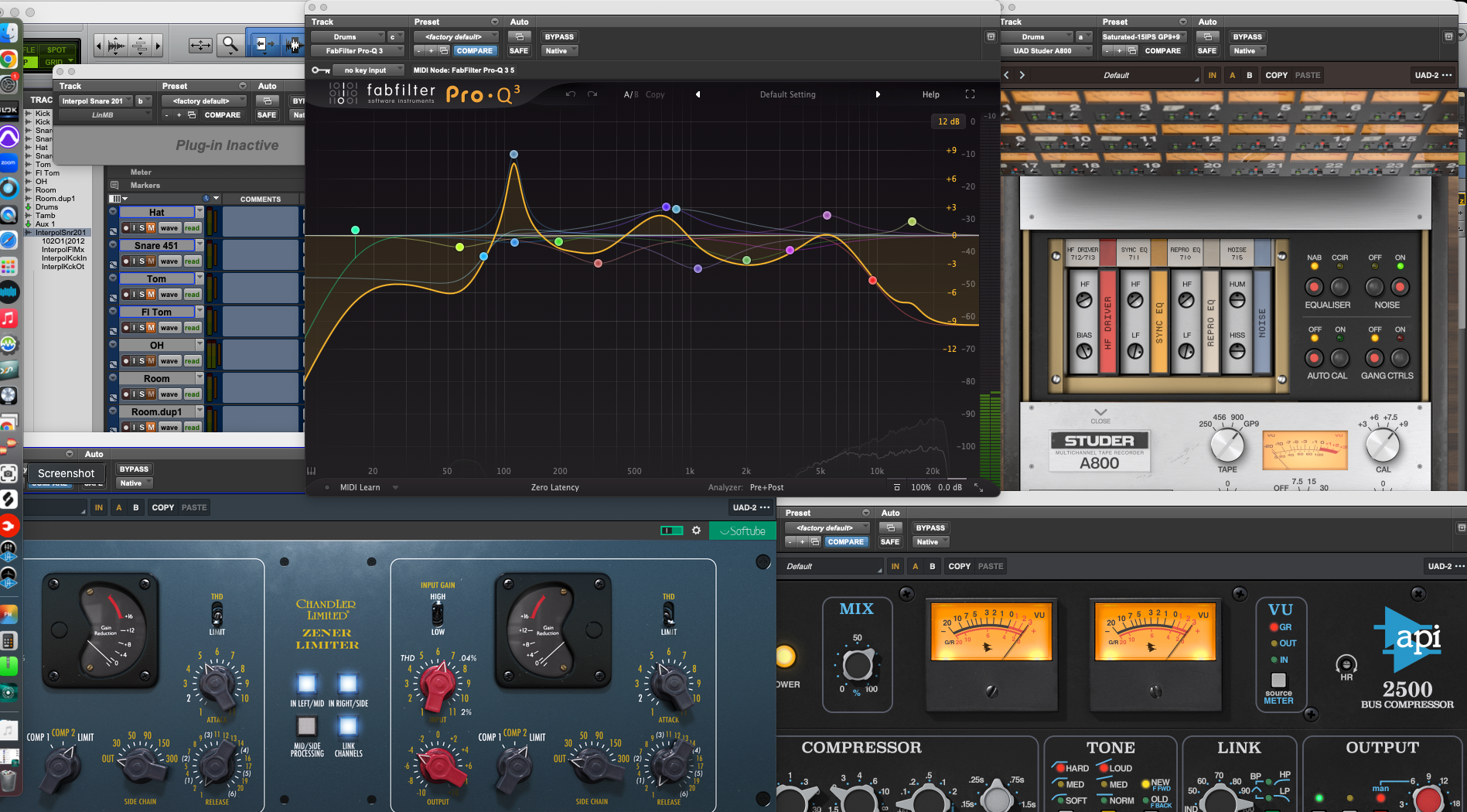
Task: Open the no key input dropdown
Action: [x=369, y=70]
